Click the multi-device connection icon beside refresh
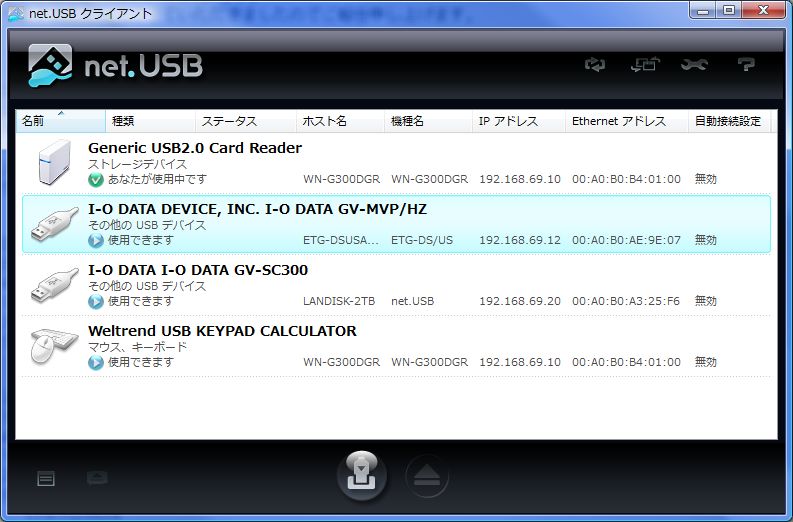Screen dimensions: 793x522 [645, 64]
